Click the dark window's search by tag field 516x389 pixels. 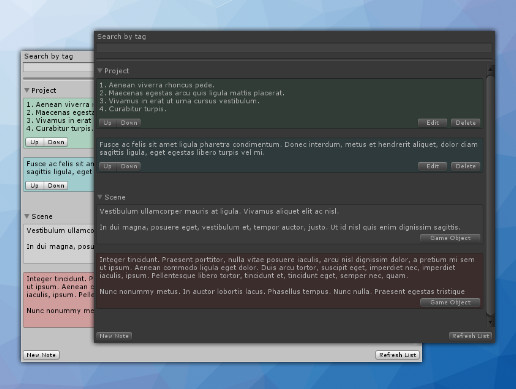coord(294,48)
